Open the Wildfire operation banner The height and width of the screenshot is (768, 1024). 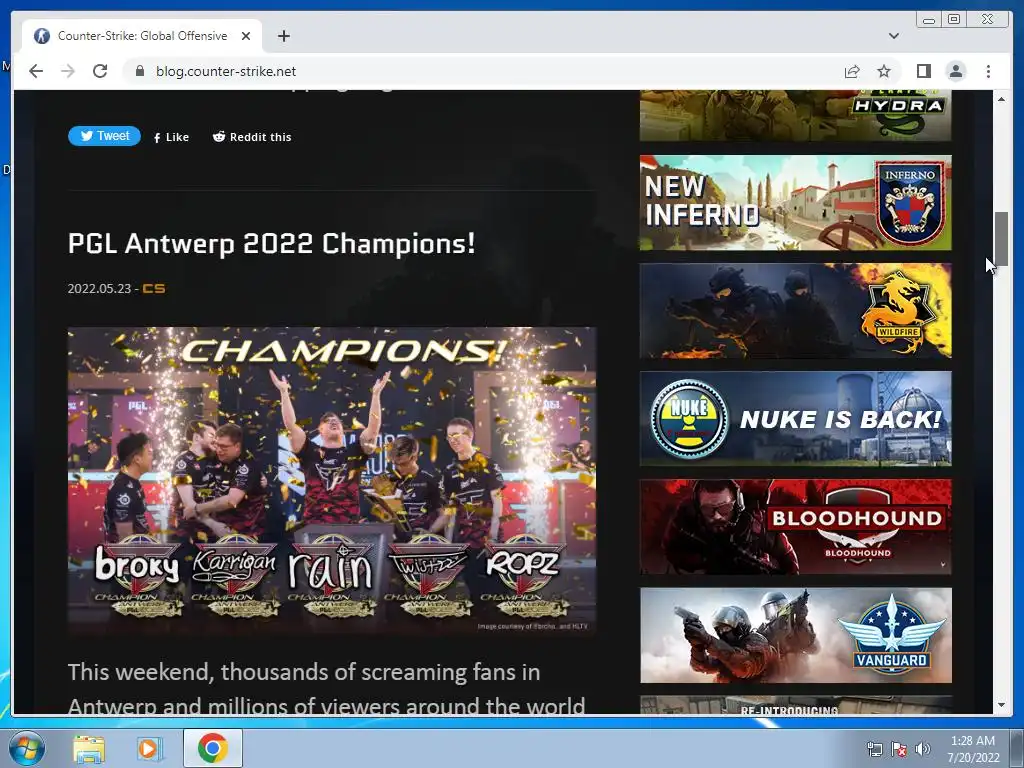(795, 311)
